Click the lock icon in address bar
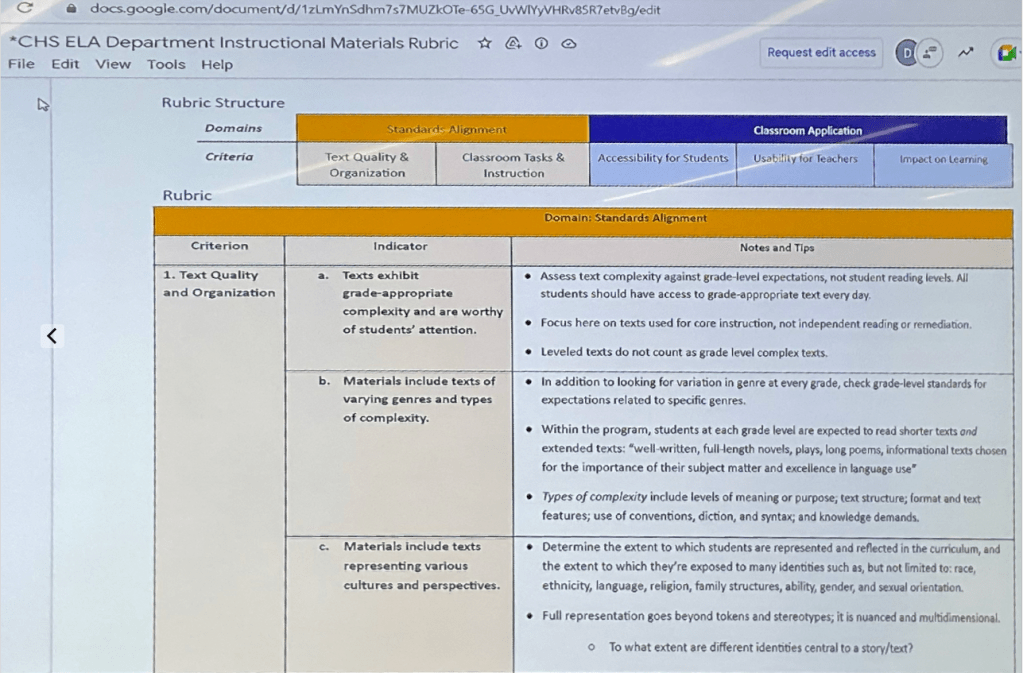This screenshot has height=673, width=1023. click(71, 9)
